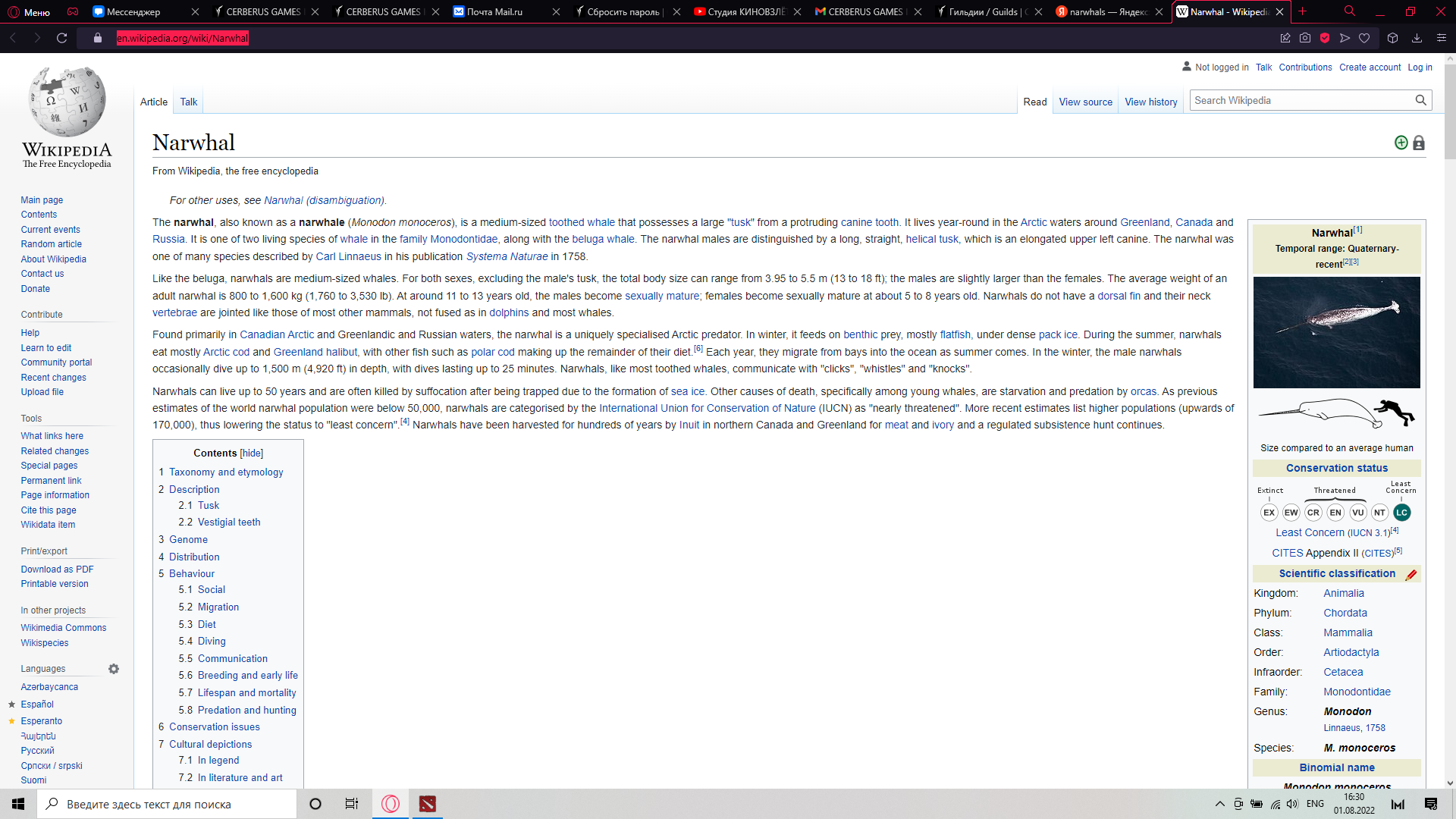Open the View source tab
The height and width of the screenshot is (819, 1456).
pyautogui.click(x=1085, y=102)
